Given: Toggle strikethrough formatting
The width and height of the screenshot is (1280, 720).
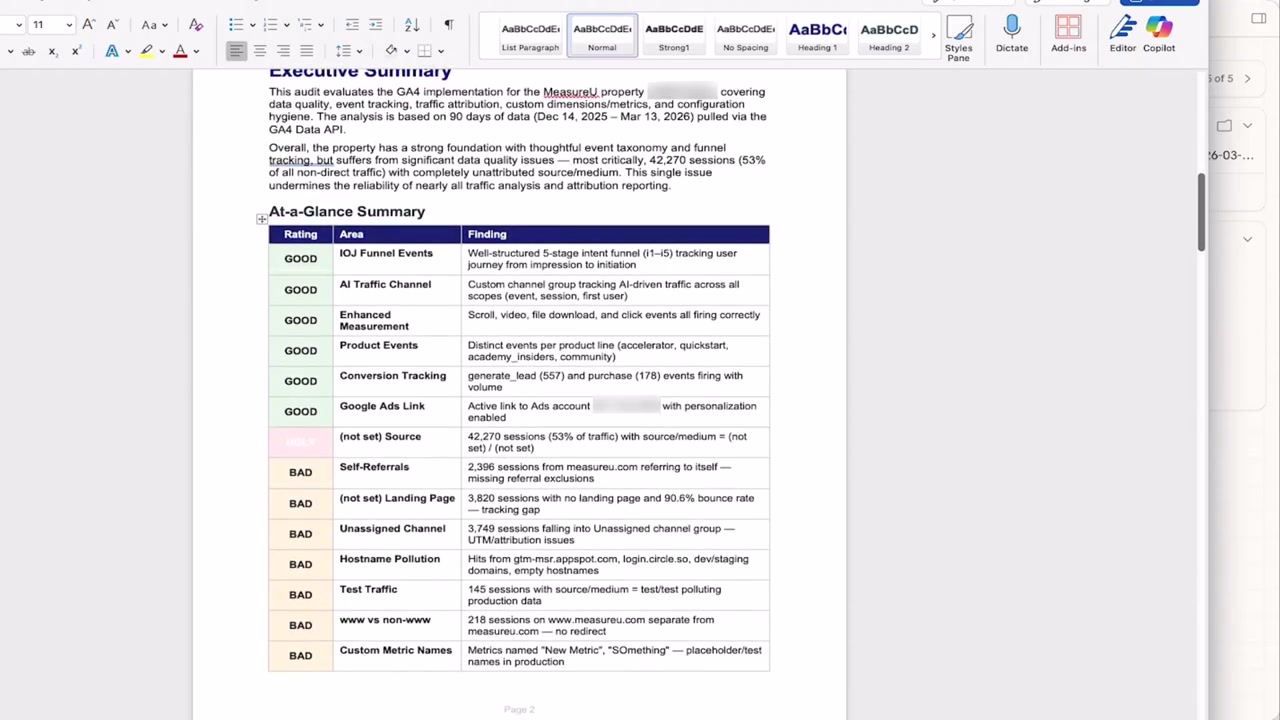Looking at the screenshot, I should tap(29, 50).
